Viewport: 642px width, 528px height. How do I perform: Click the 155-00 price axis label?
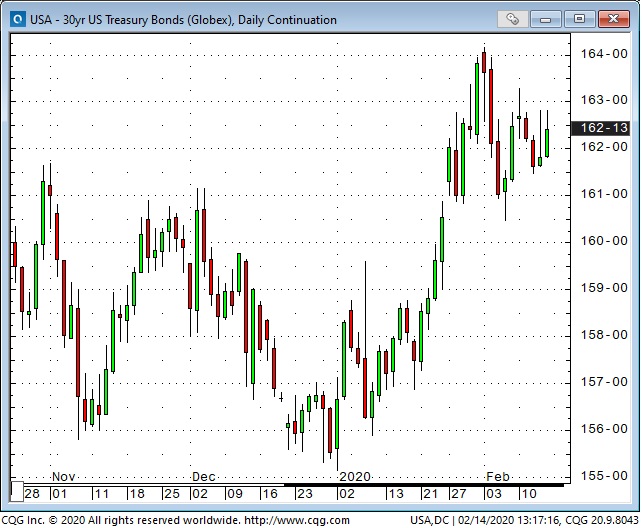(604, 476)
